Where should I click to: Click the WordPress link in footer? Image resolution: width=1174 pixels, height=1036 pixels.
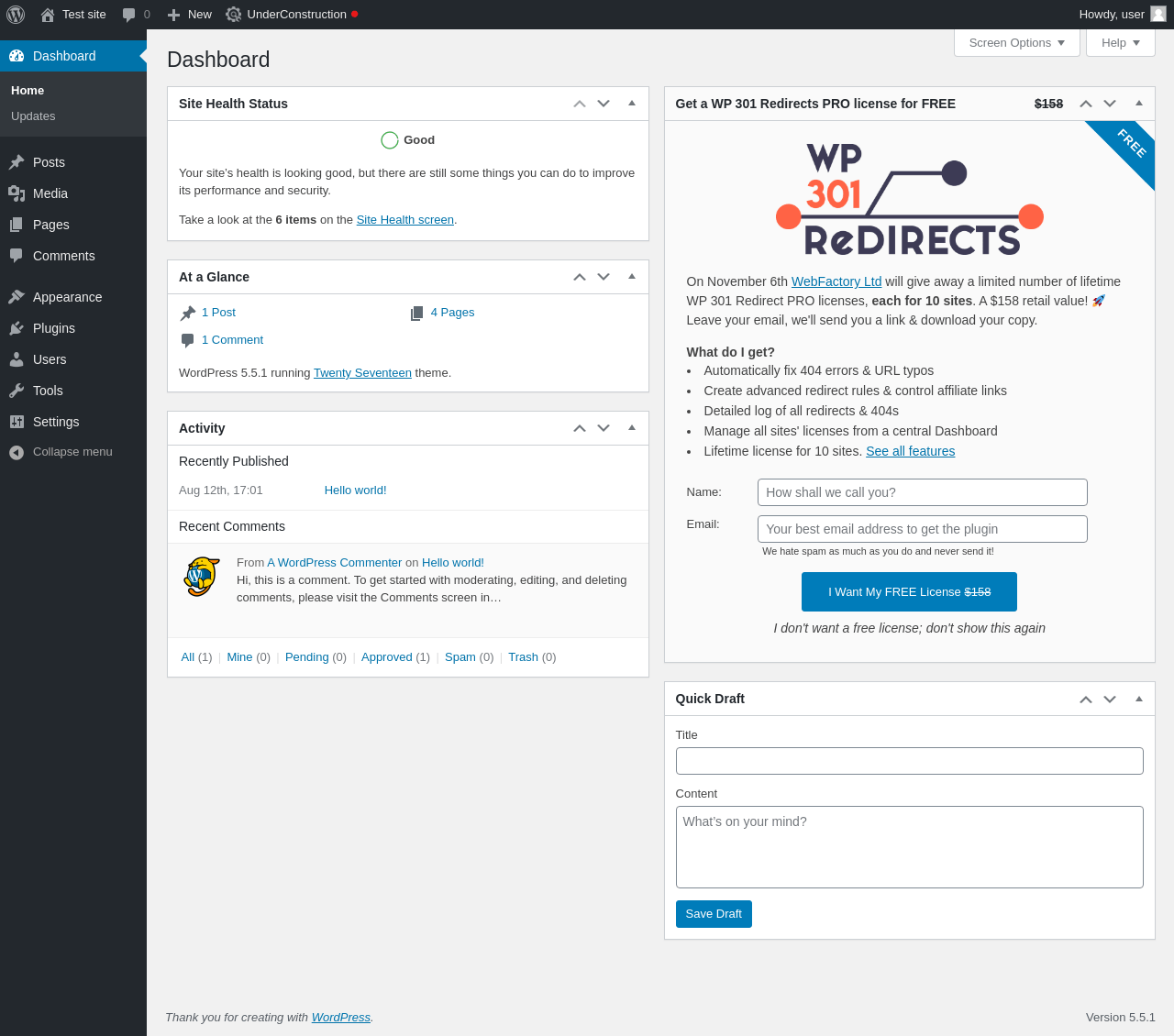341,1018
